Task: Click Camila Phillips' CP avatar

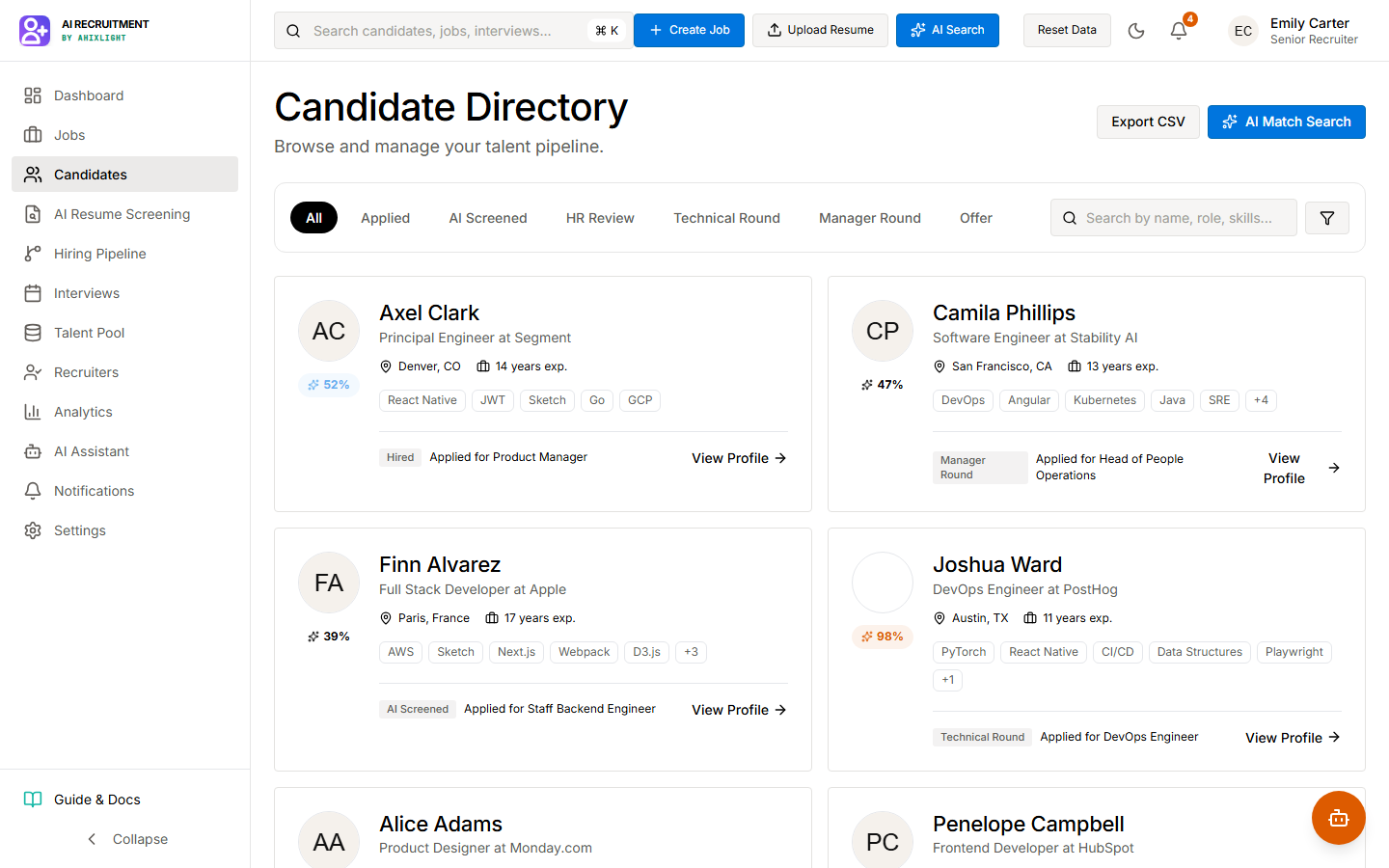Action: [x=883, y=331]
